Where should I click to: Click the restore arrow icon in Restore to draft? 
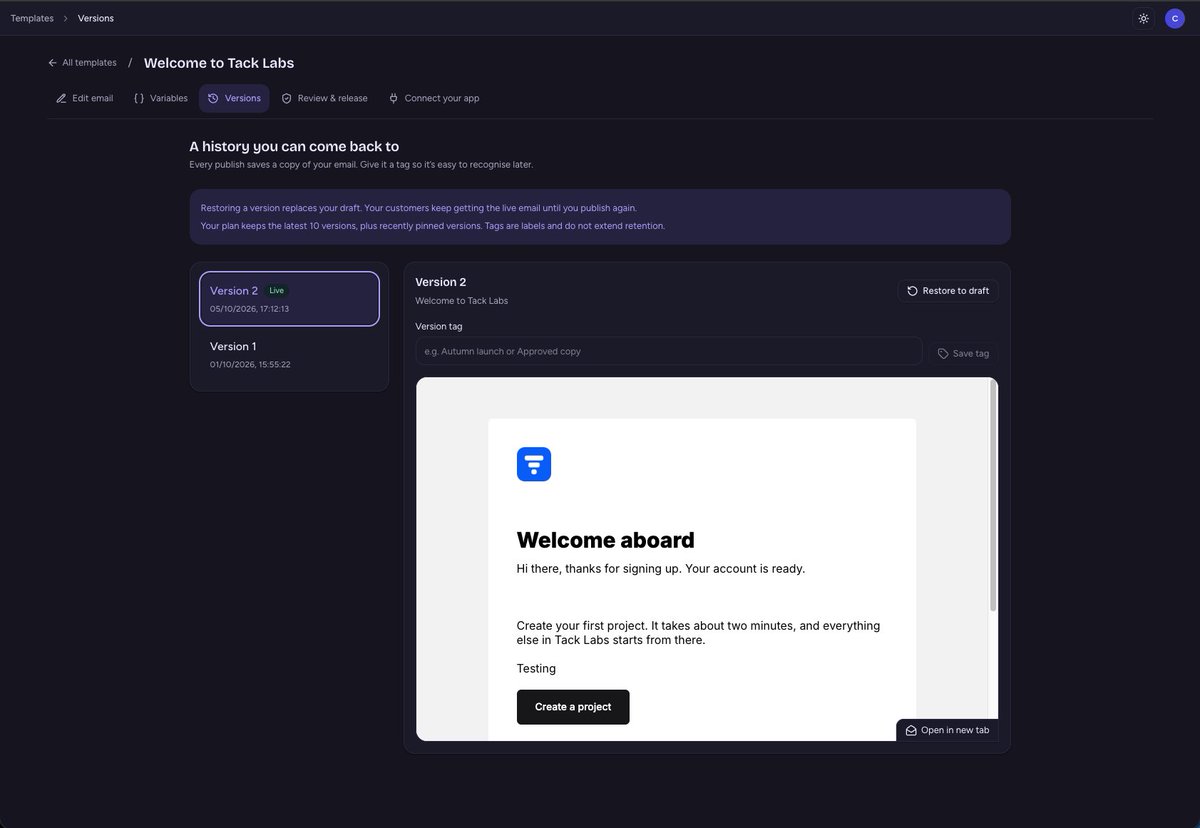912,291
